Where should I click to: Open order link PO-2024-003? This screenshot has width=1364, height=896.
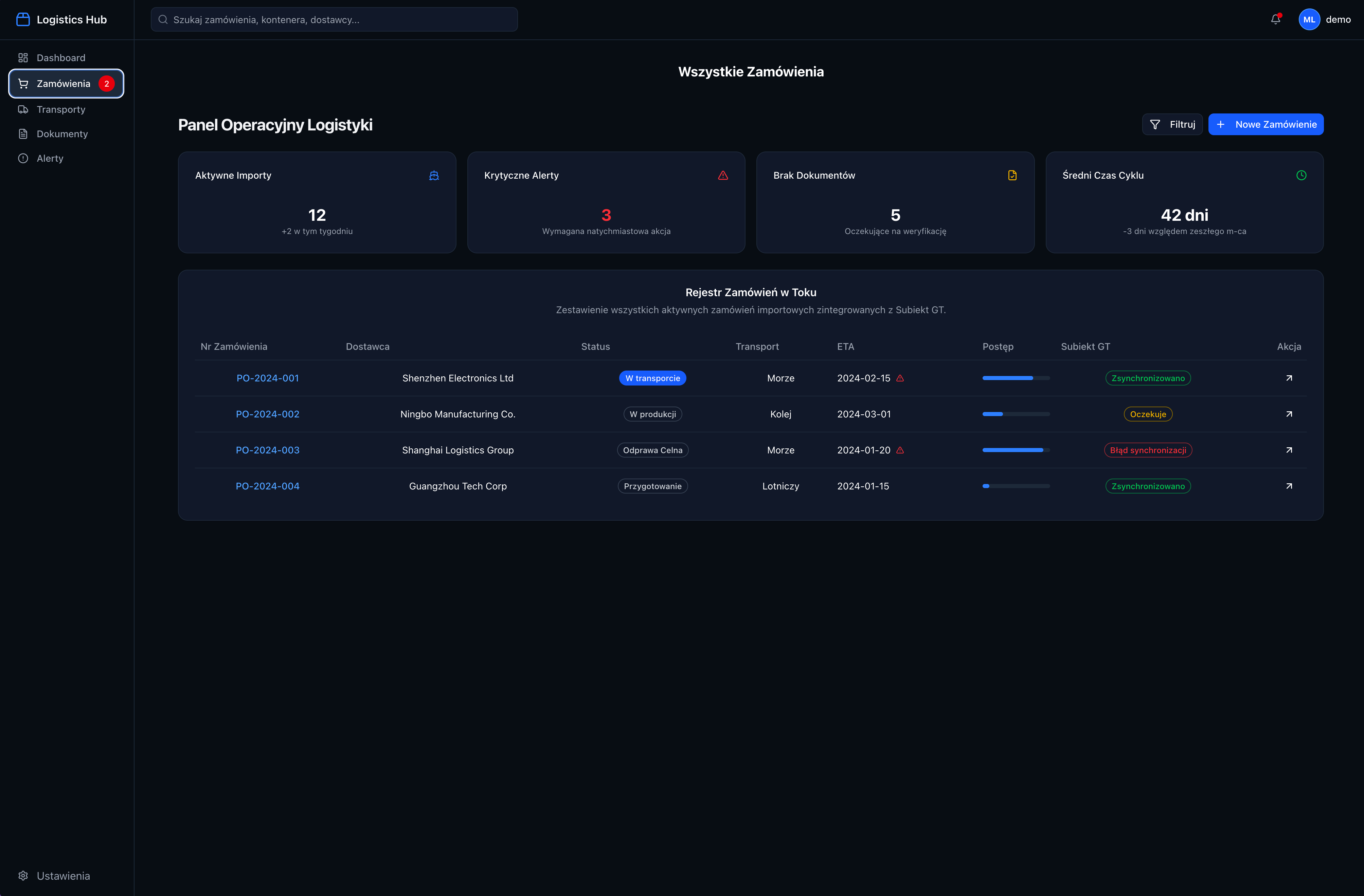[268, 450]
